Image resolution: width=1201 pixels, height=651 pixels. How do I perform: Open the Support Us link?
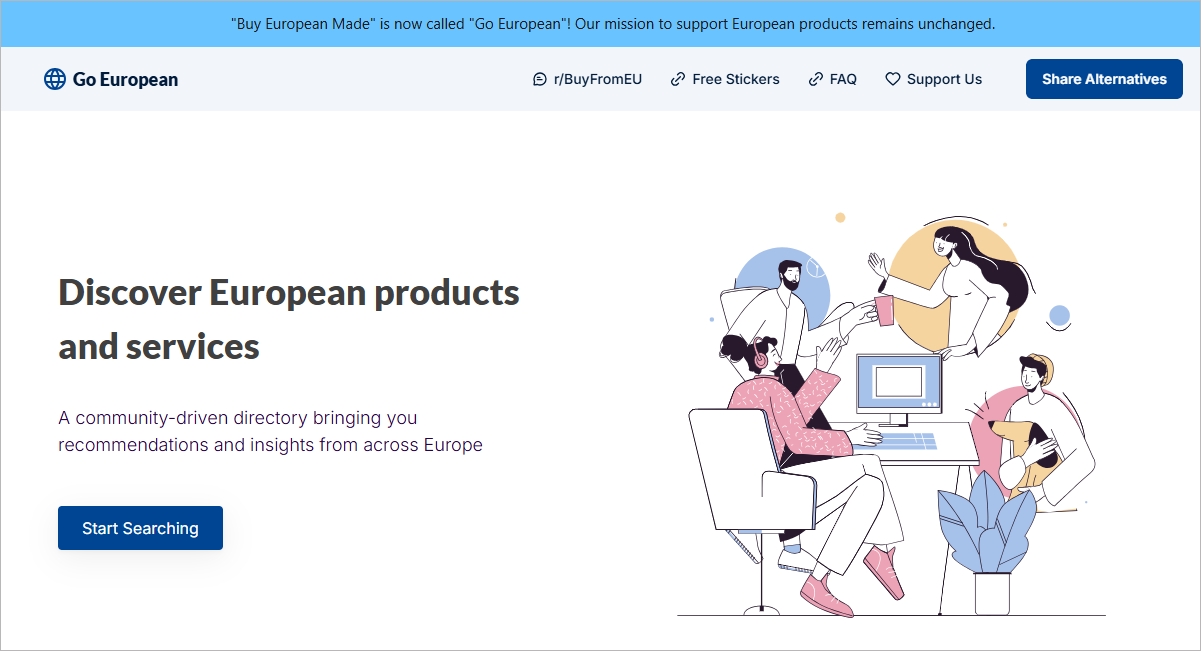(x=934, y=79)
